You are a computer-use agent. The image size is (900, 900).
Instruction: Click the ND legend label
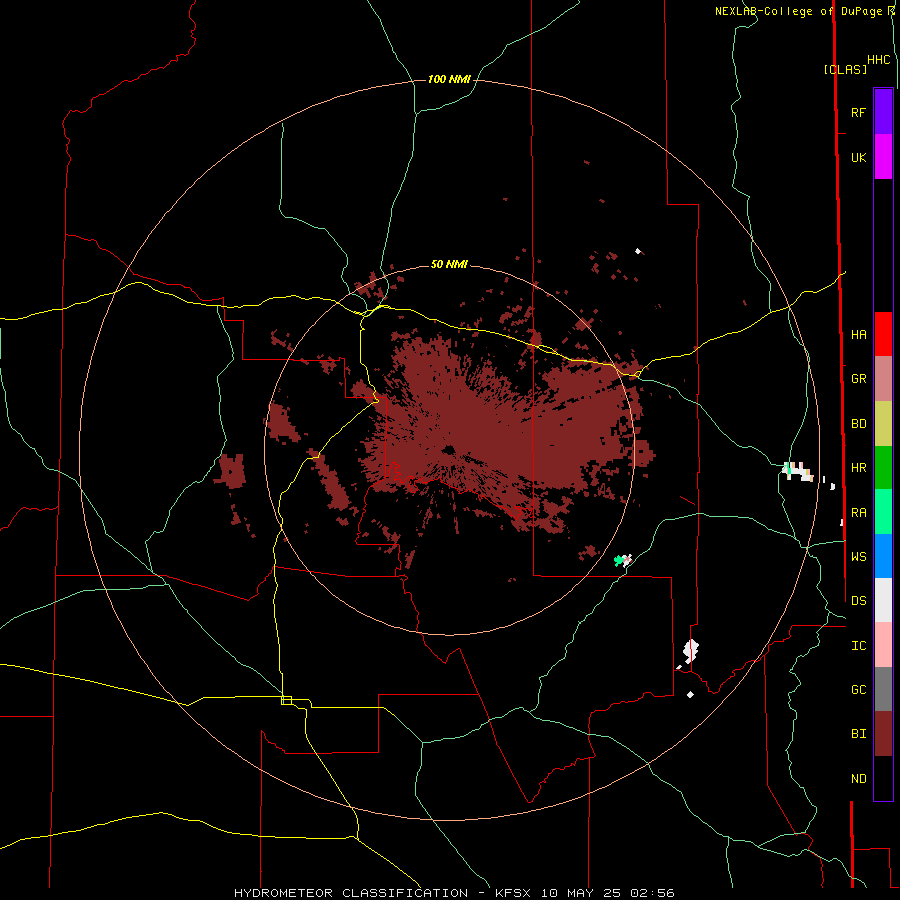858,779
